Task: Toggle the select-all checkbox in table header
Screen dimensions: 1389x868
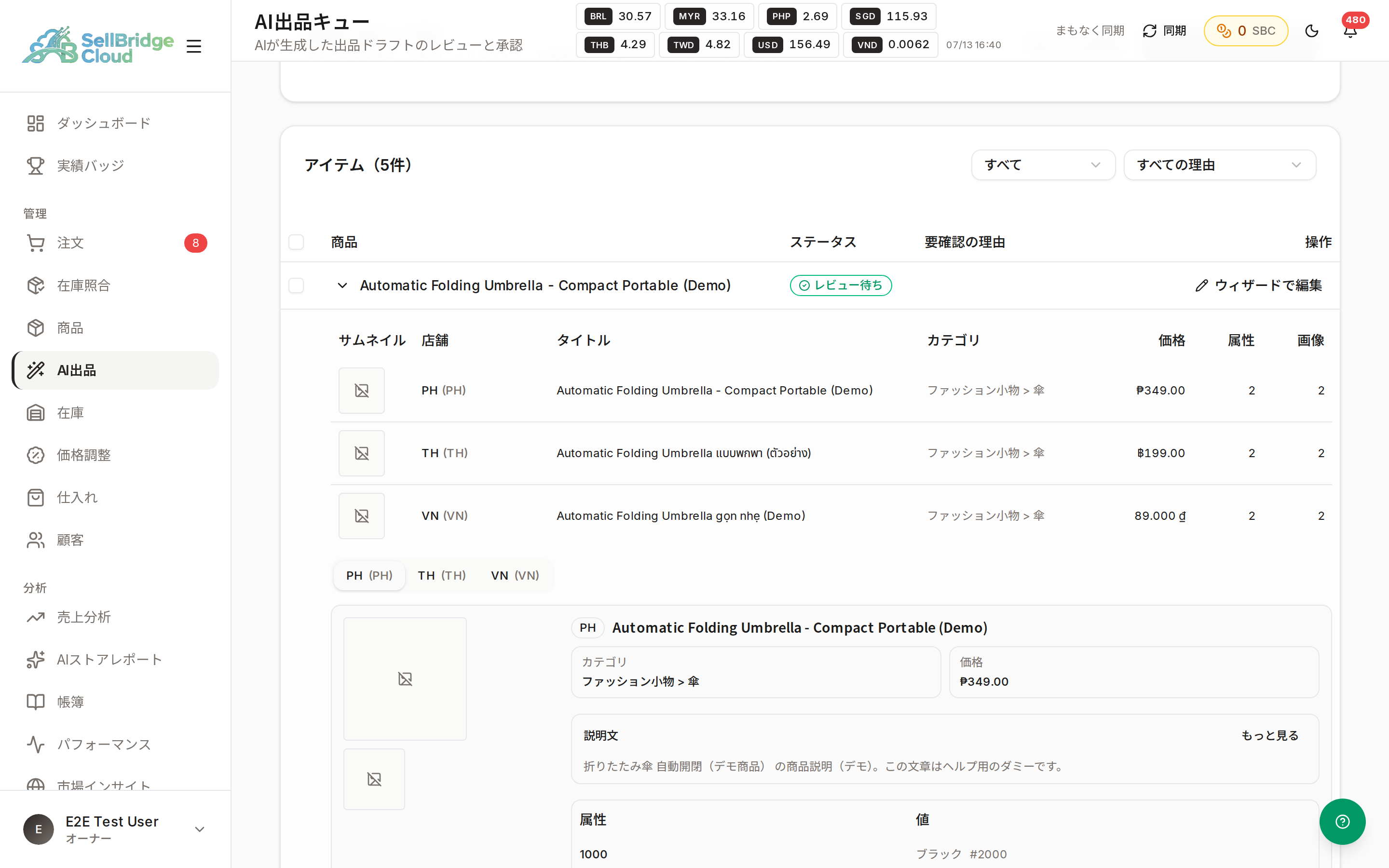Action: pos(296,242)
